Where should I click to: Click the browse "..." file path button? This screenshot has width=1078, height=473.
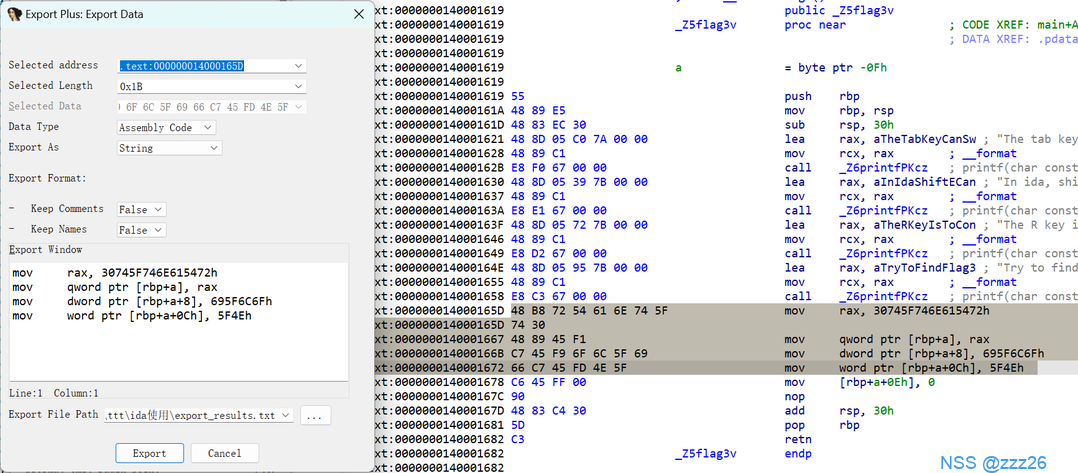click(x=314, y=415)
